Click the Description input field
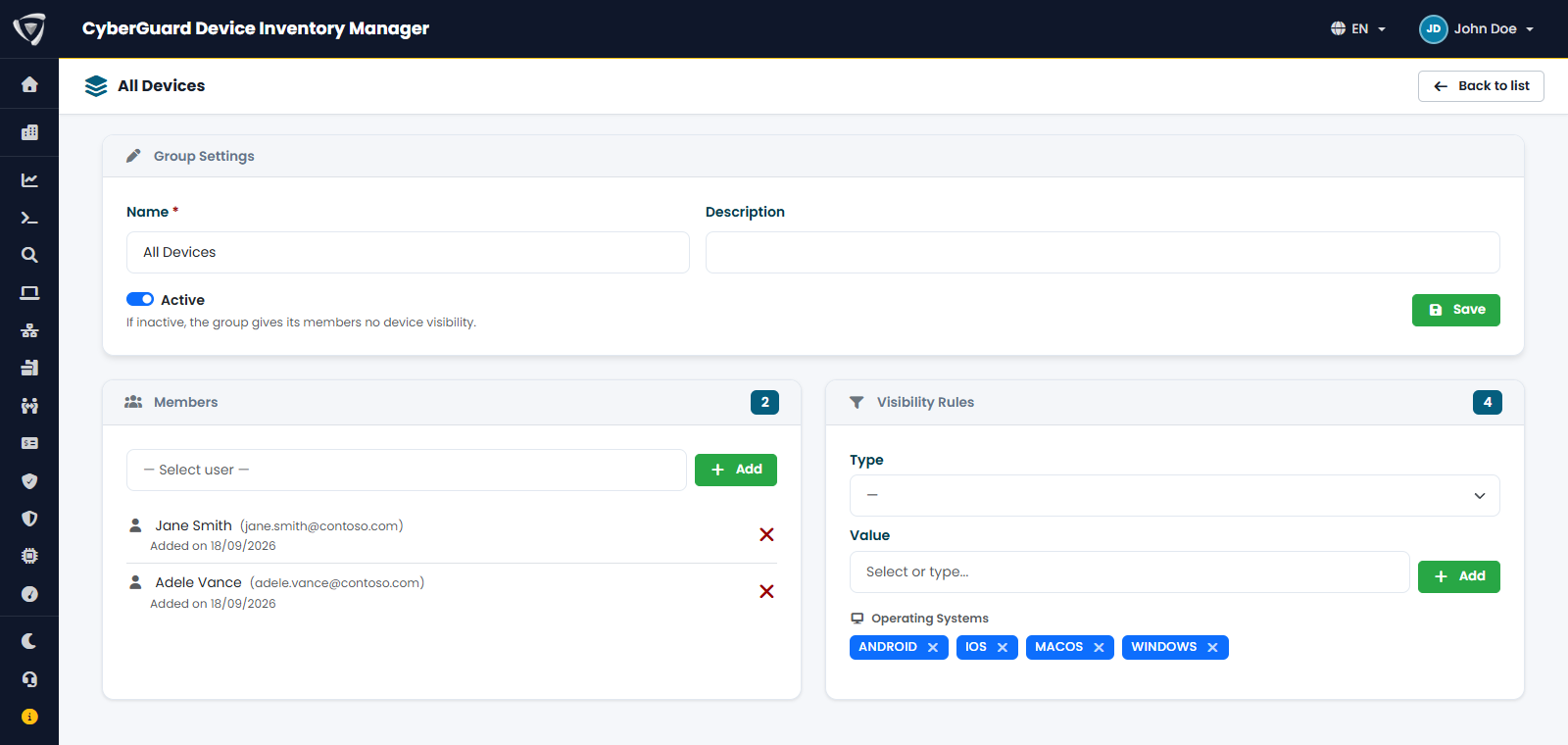This screenshot has width=1568, height=745. coord(1102,252)
